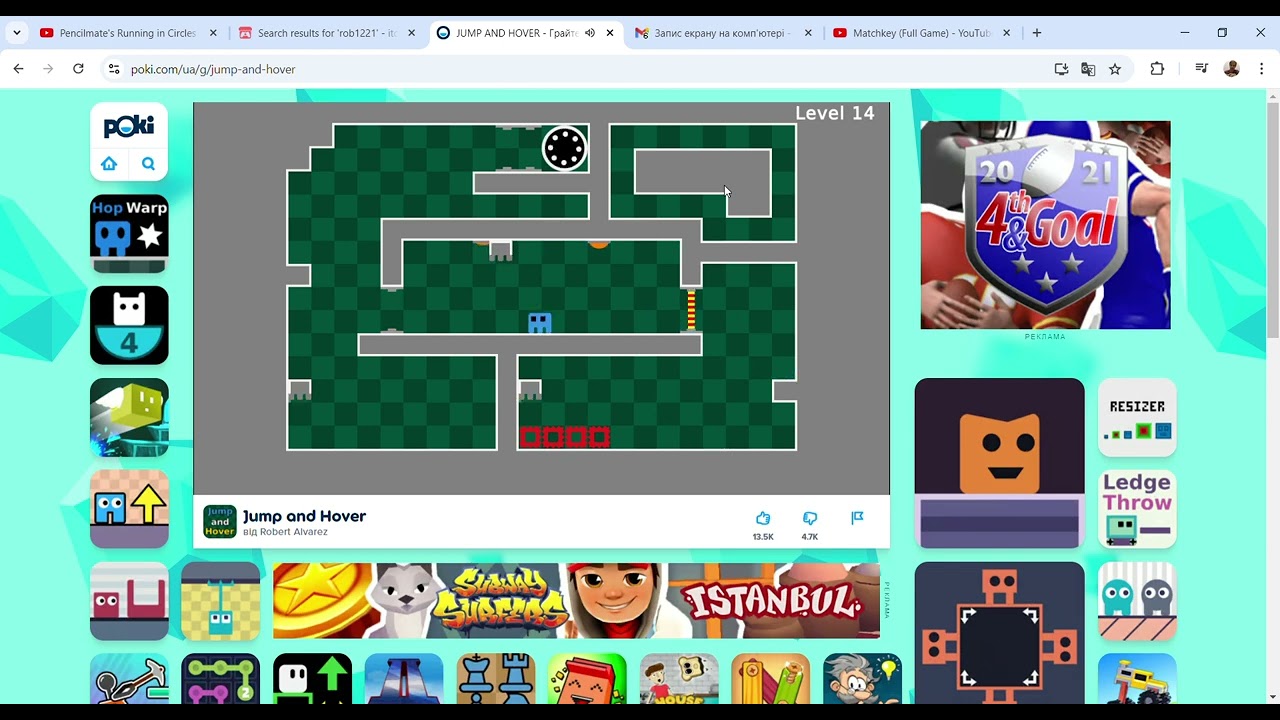This screenshot has width=1280, height=720.
Task: Open Poki search magnifier icon
Action: click(x=148, y=164)
